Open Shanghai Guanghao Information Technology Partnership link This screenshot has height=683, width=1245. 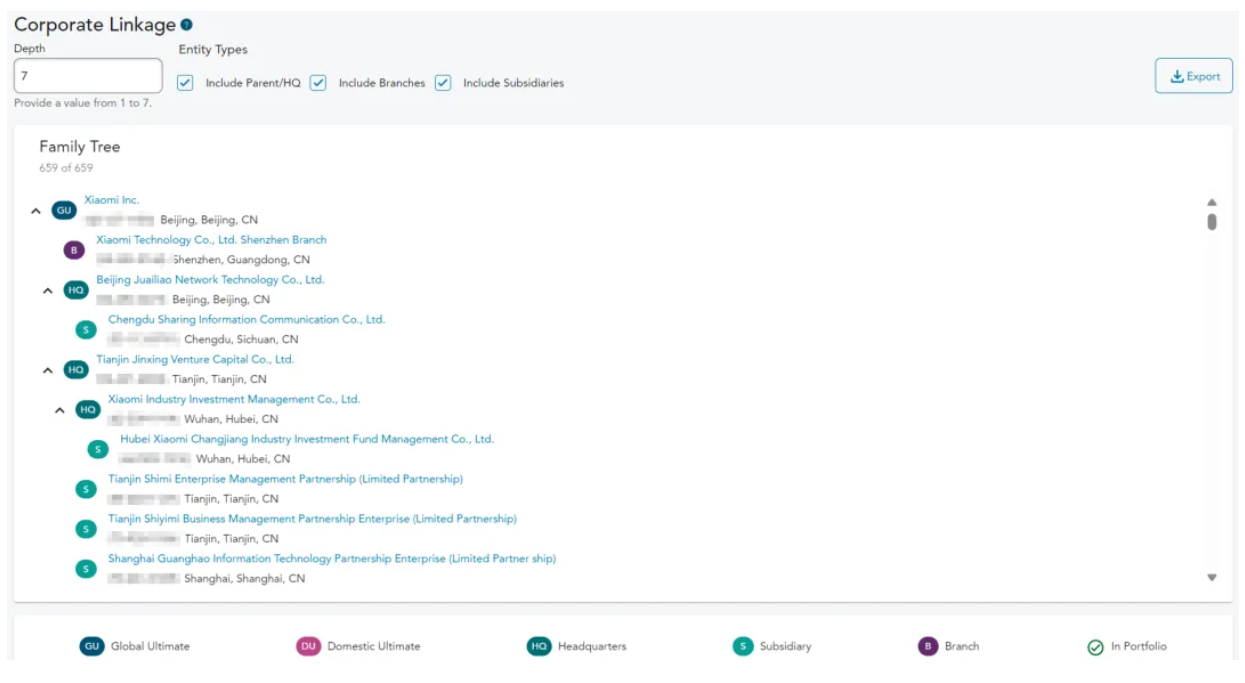click(x=332, y=559)
